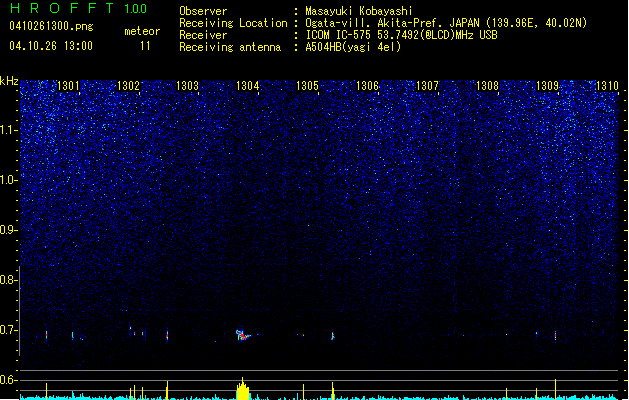Image resolution: width=629 pixels, height=400 pixels.
Task: Click the 0.8 frequency axis label
Action: (8, 280)
